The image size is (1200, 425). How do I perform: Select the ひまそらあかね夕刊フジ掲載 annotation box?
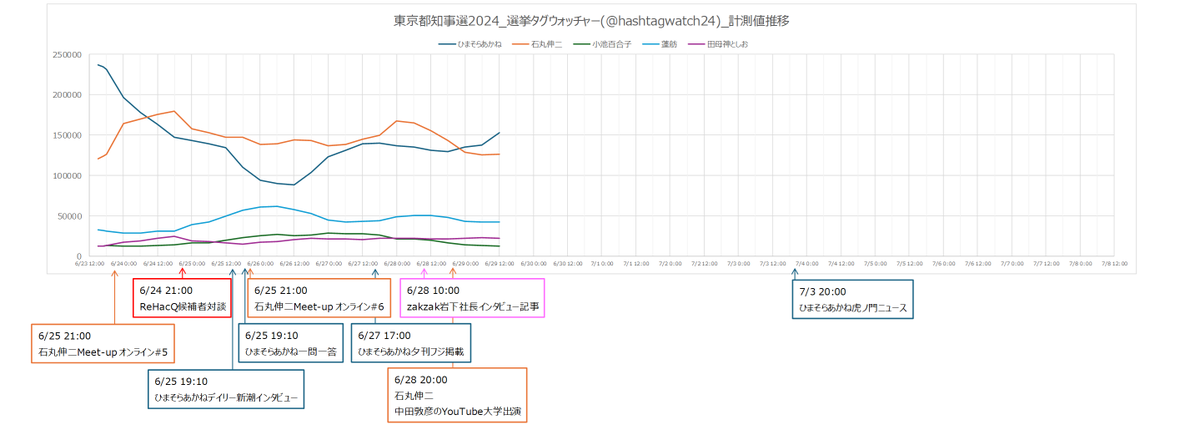(x=411, y=343)
